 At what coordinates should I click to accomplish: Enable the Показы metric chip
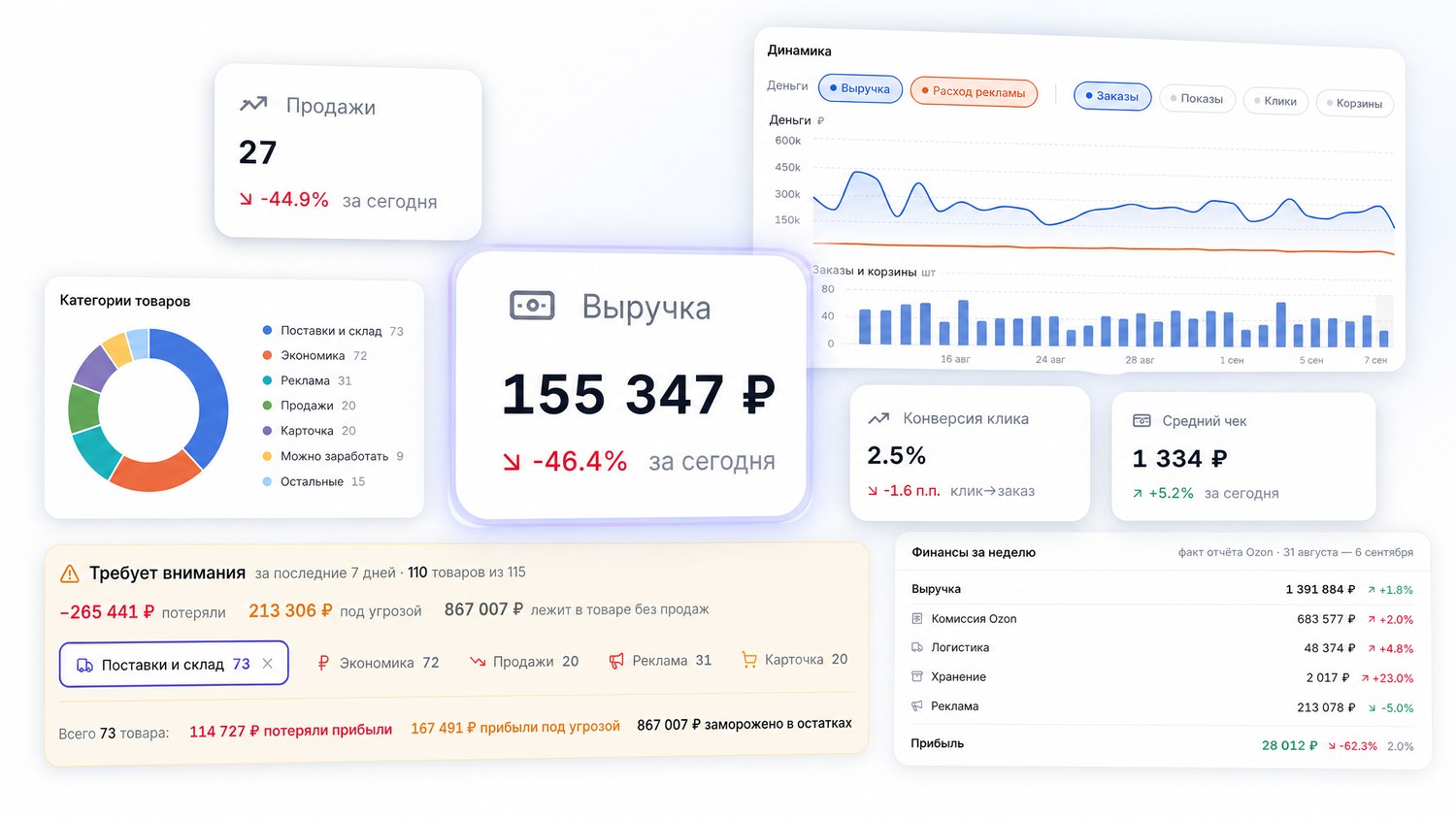pyautogui.click(x=1197, y=98)
